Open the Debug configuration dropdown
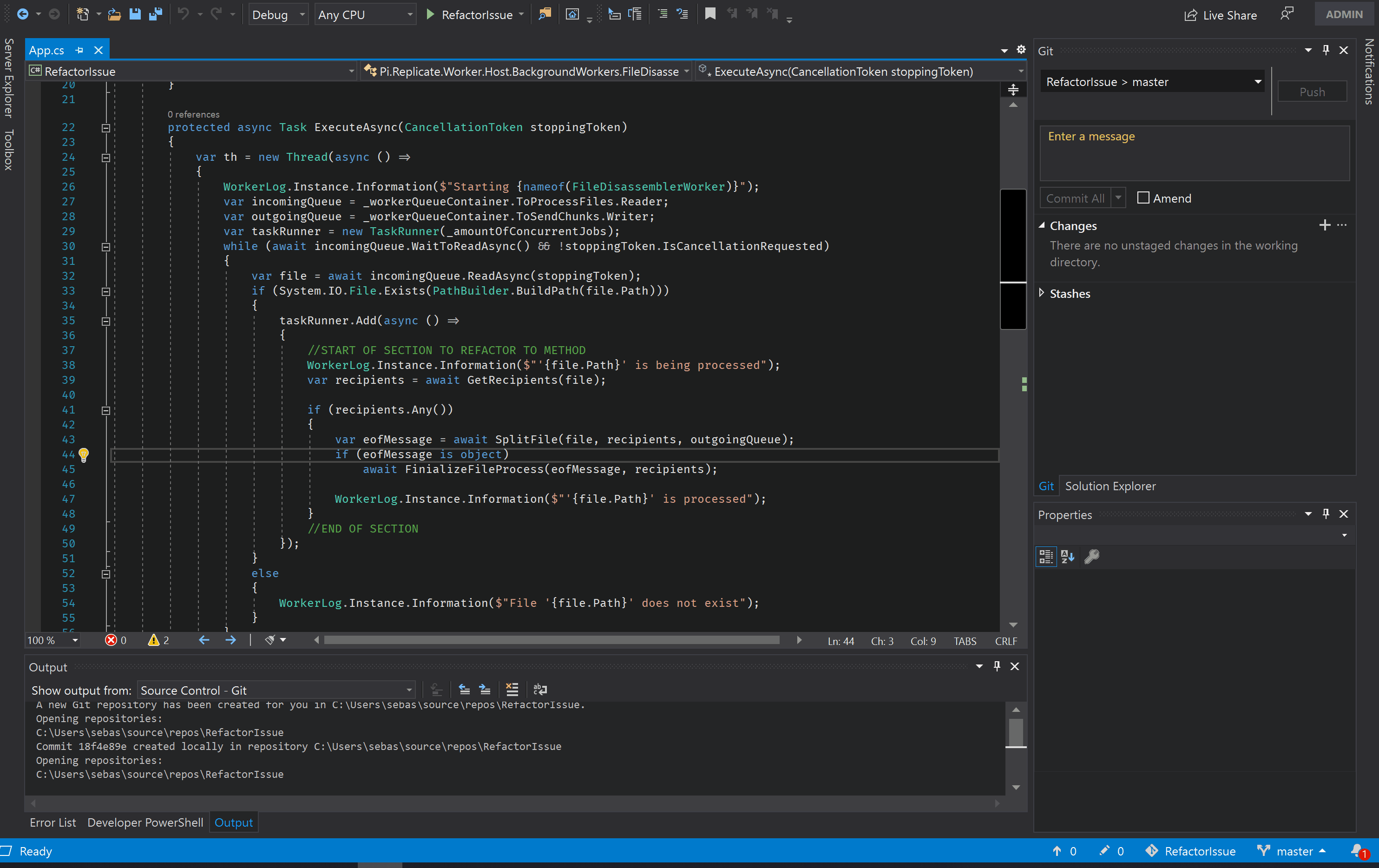The width and height of the screenshot is (1379, 868). (278, 14)
